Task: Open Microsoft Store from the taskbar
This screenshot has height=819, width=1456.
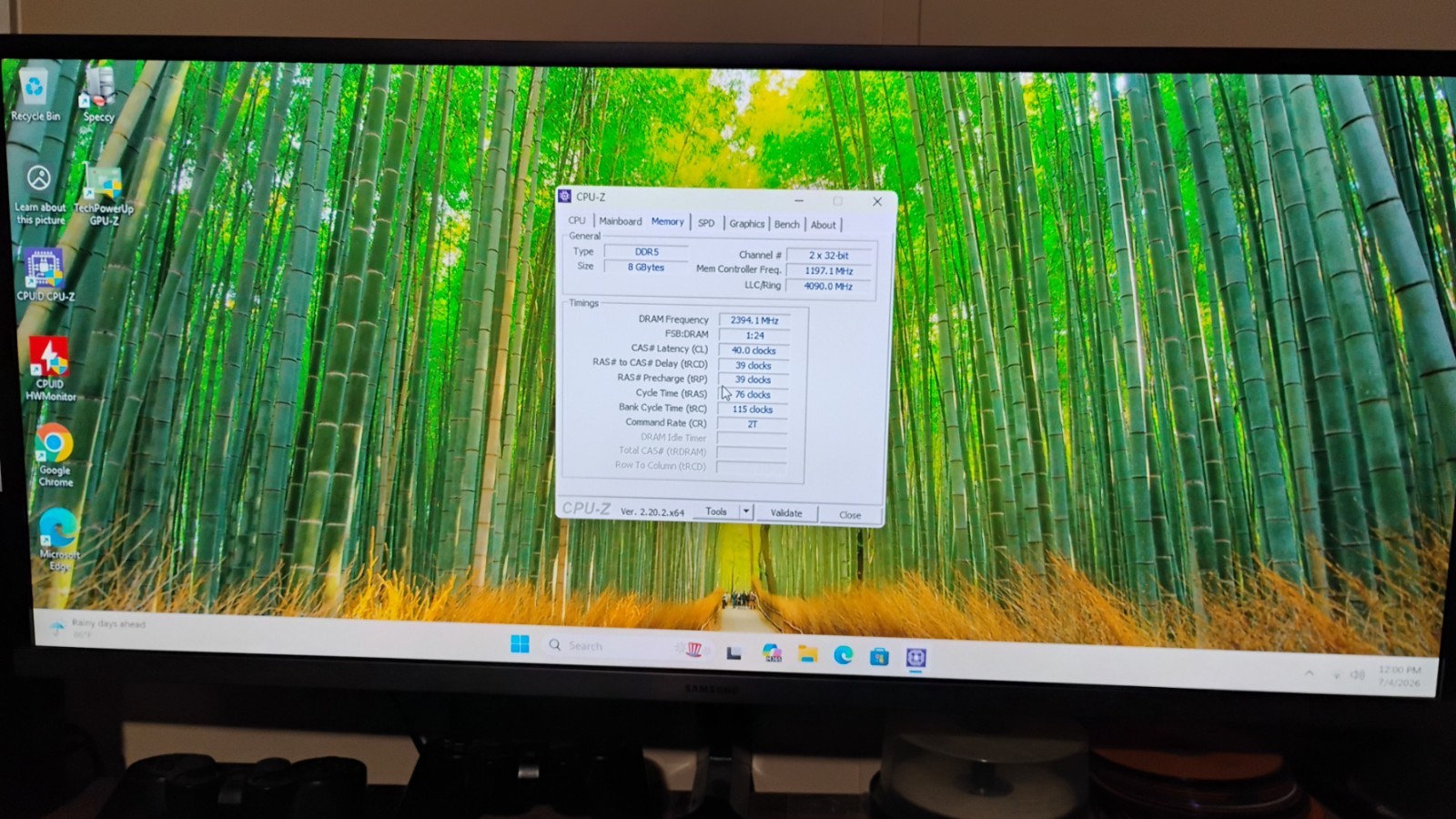Action: pyautogui.click(x=879, y=656)
